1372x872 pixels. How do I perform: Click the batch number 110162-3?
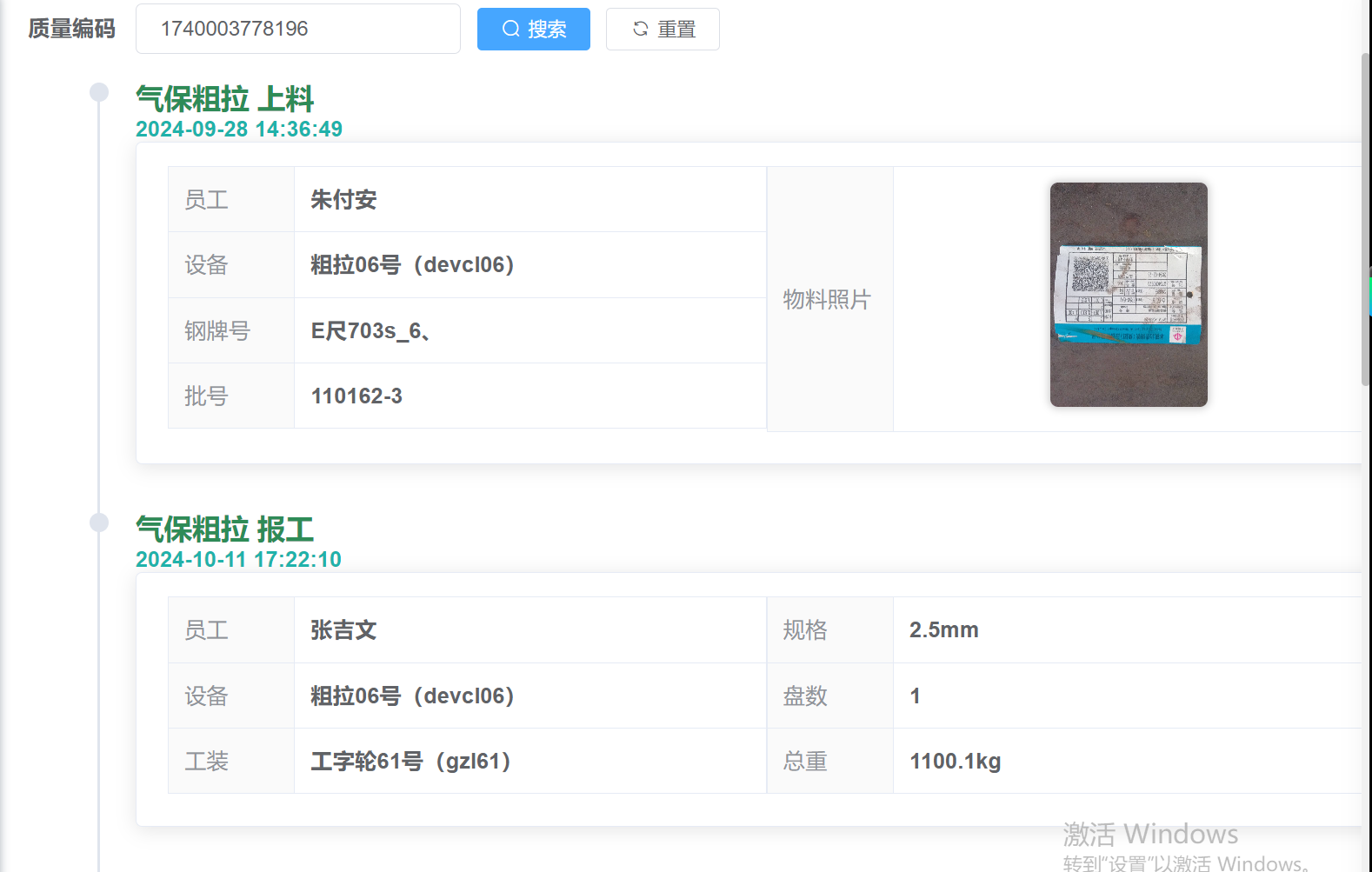[356, 396]
